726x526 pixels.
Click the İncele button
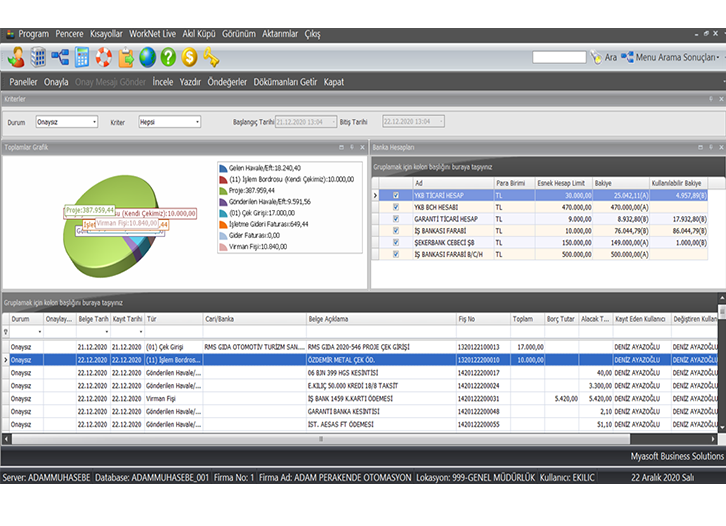coord(163,82)
